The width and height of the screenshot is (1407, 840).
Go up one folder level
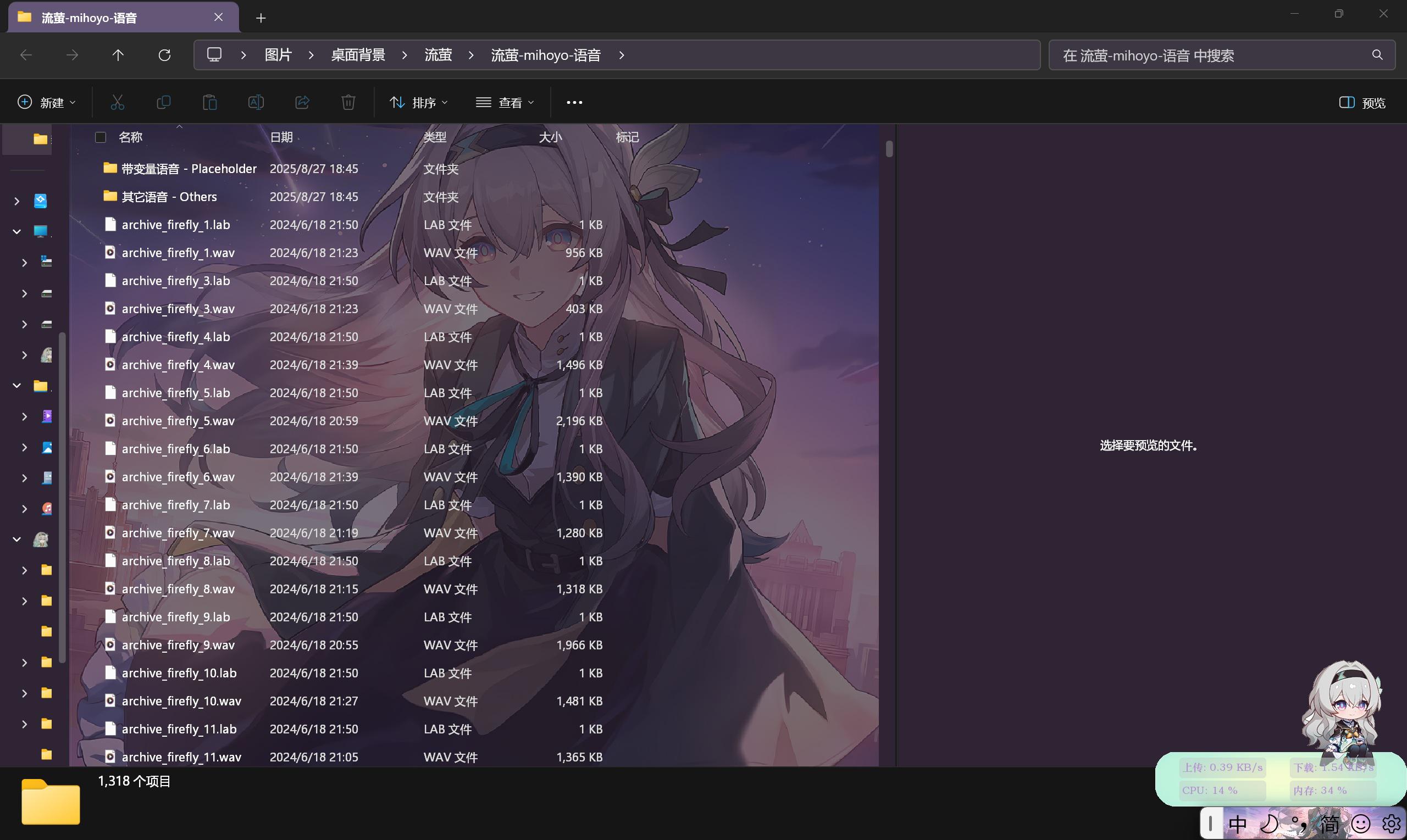click(118, 55)
